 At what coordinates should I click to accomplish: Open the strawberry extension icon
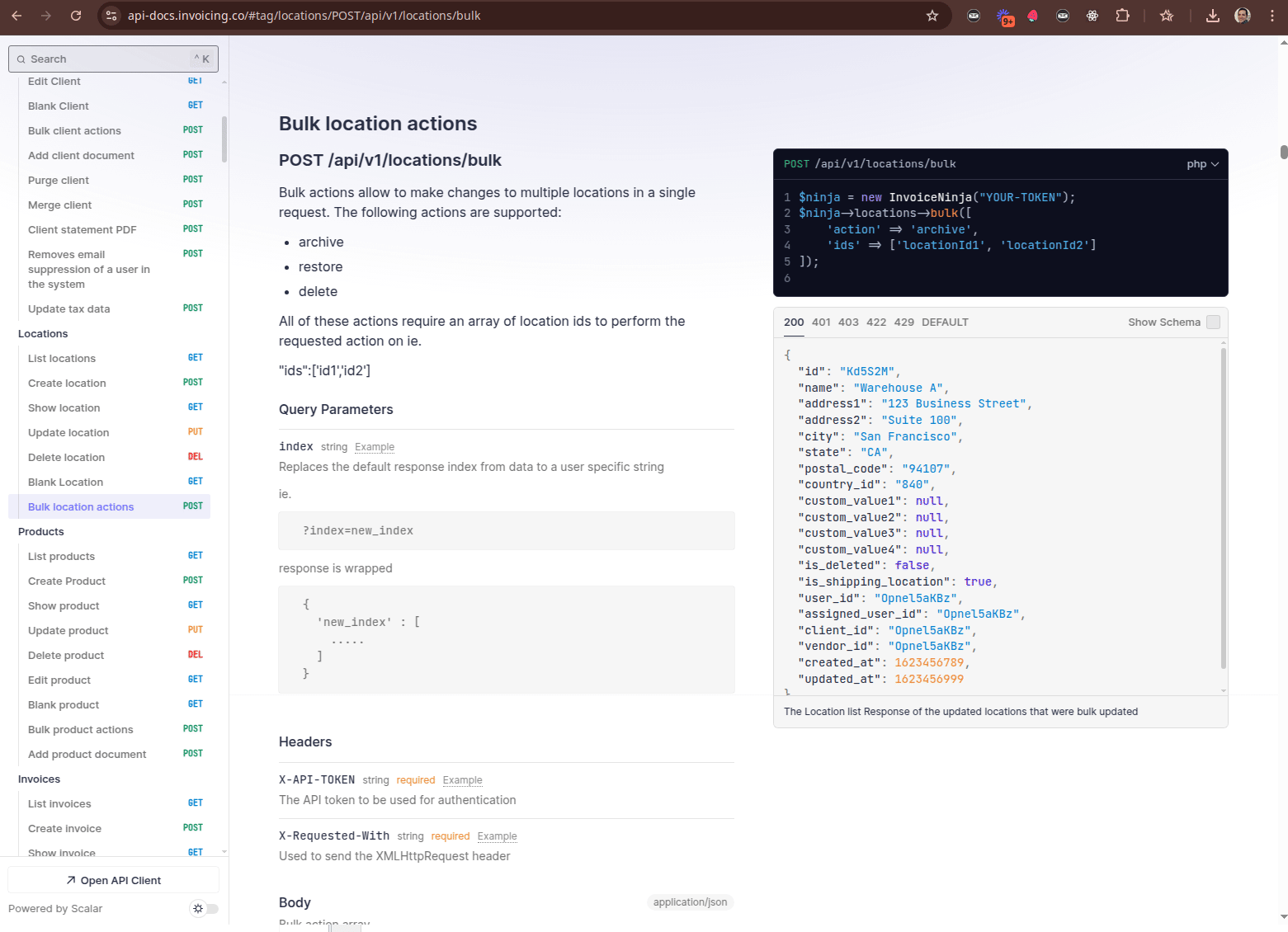coord(1033,16)
